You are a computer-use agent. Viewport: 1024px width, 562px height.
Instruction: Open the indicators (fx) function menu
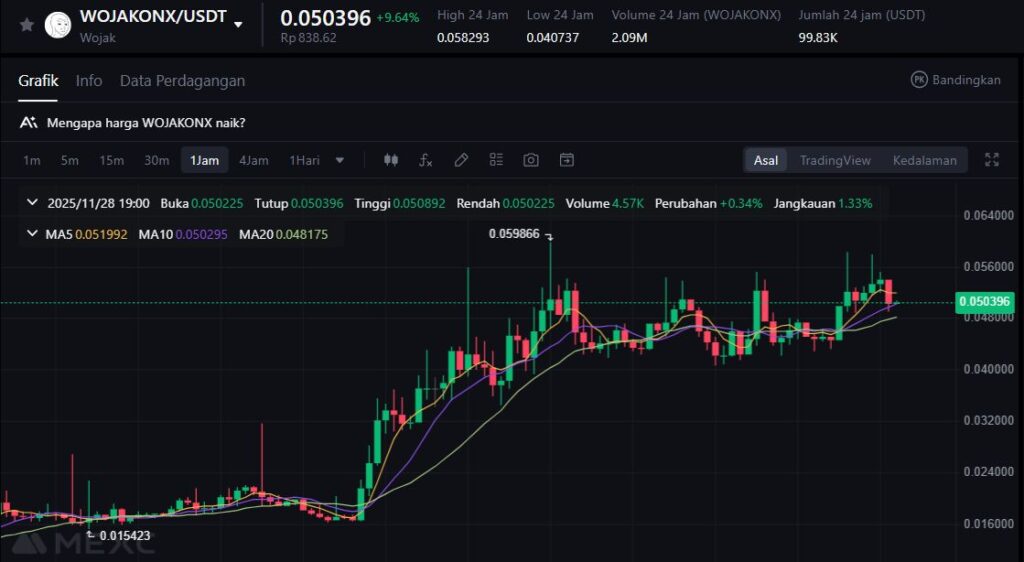click(425, 160)
